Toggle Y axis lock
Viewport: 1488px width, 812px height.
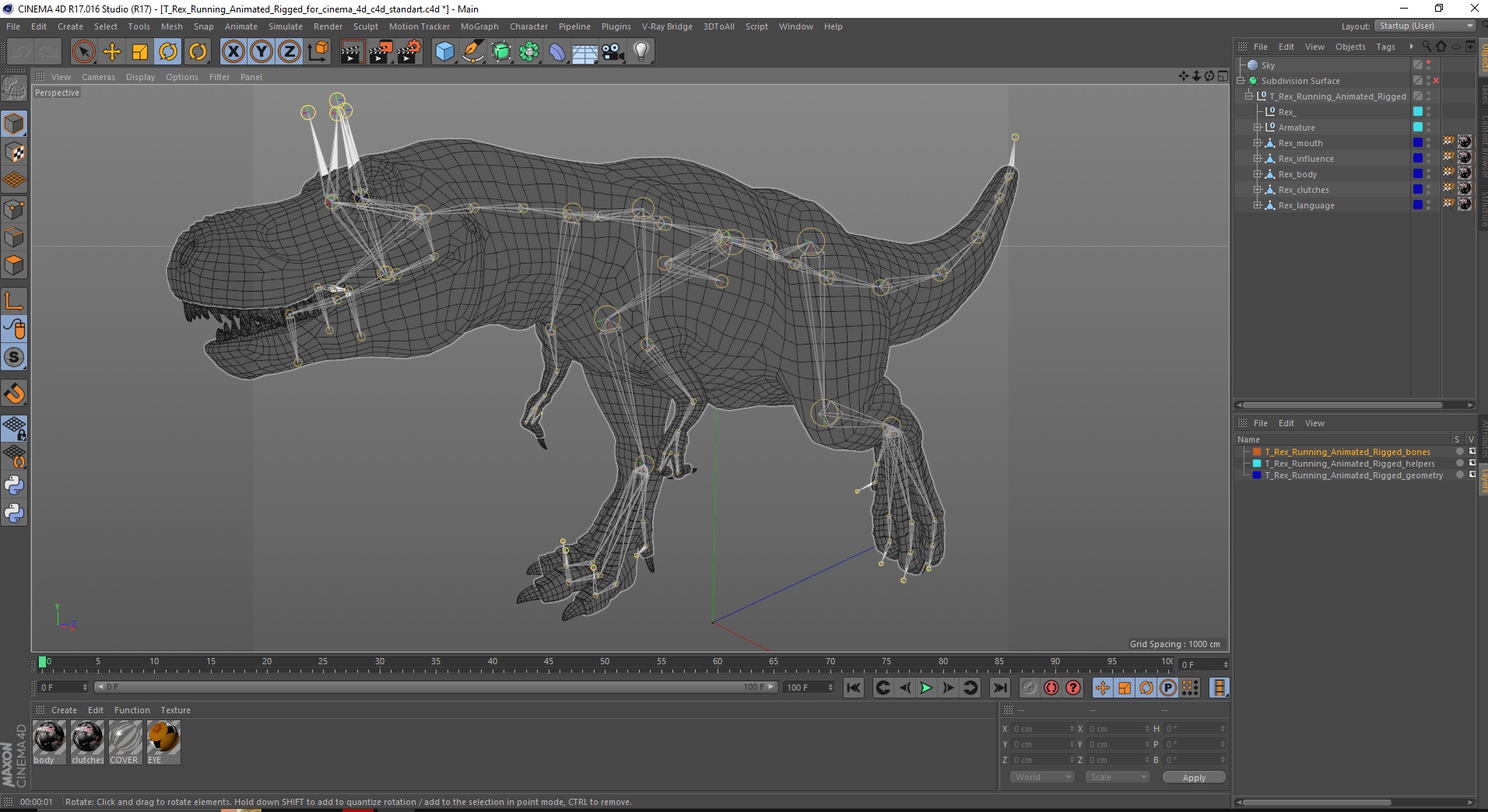(x=261, y=52)
